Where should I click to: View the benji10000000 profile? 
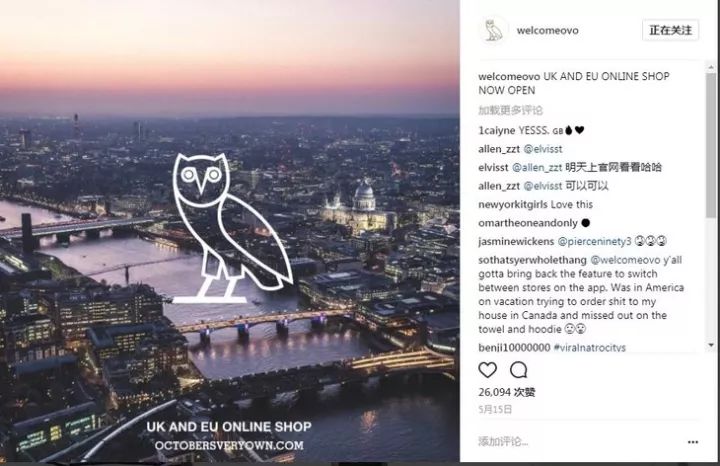pyautogui.click(x=514, y=347)
